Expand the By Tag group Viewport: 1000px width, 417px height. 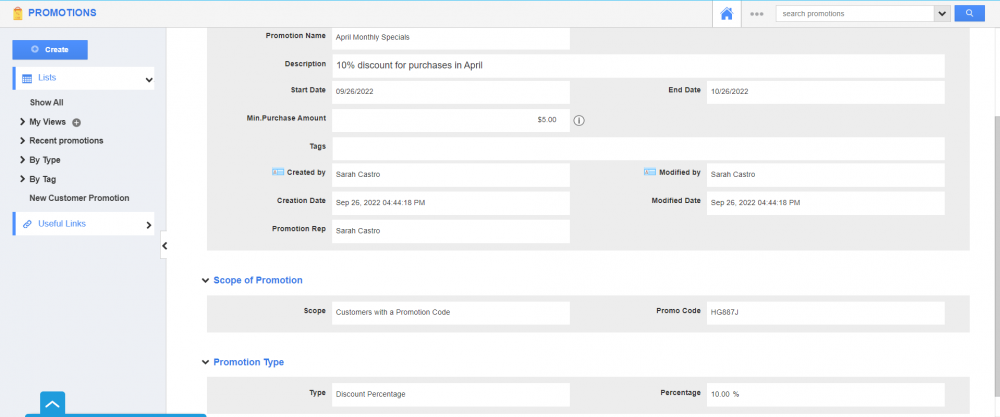[x=23, y=179]
